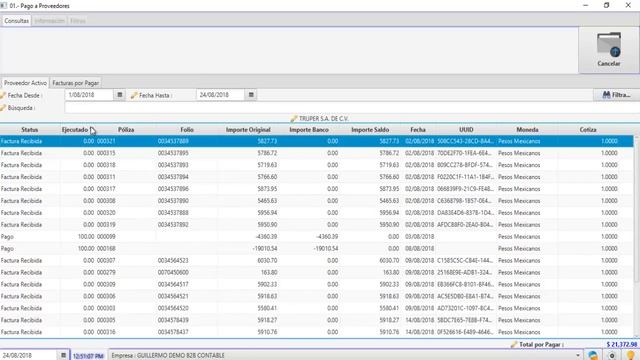Click the blue globe icon in the status bar
Viewport: 640px width, 360px height.
(x=593, y=356)
